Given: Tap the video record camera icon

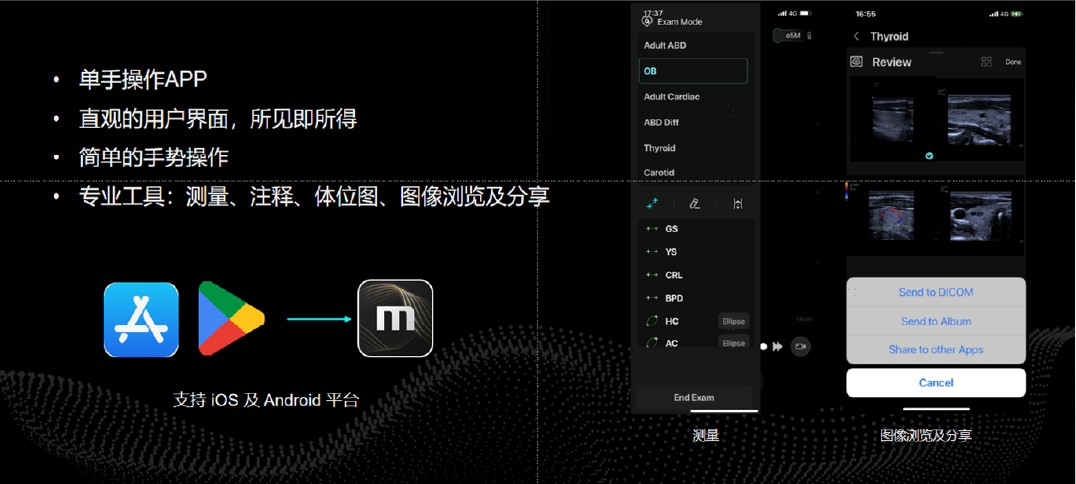Looking at the screenshot, I should 800,346.
